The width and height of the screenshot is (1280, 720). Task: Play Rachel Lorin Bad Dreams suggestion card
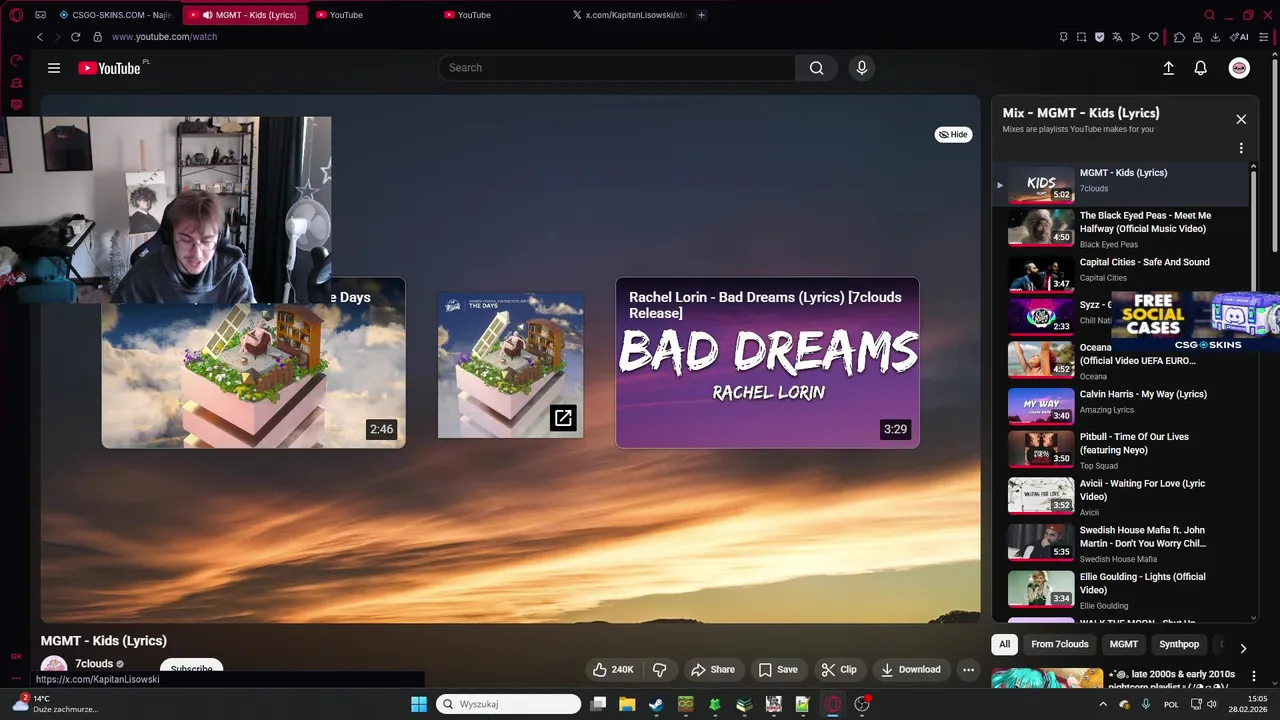[x=767, y=362]
